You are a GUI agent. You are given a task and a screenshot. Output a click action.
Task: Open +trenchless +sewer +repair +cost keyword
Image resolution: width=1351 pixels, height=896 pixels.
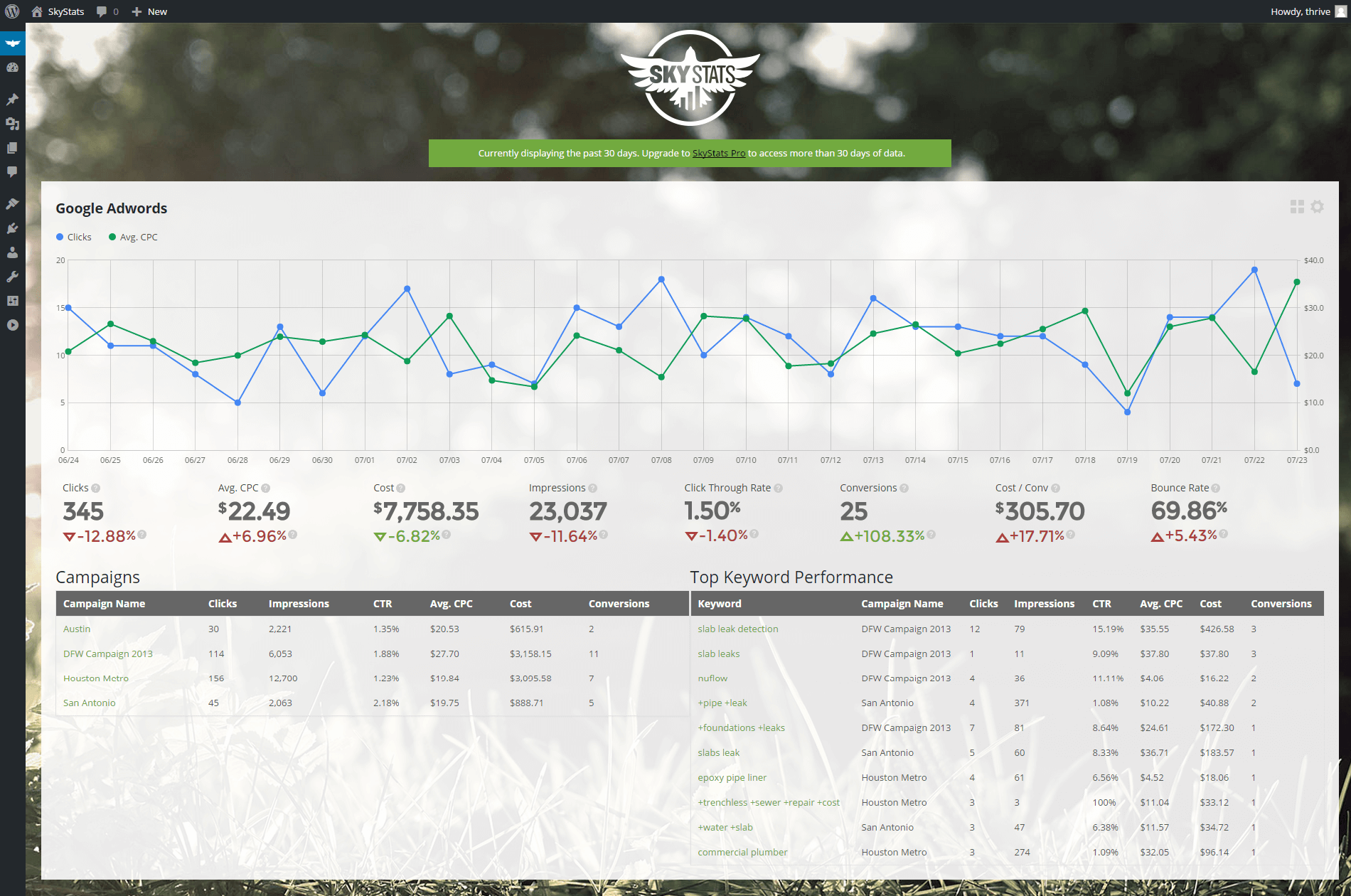tap(769, 802)
